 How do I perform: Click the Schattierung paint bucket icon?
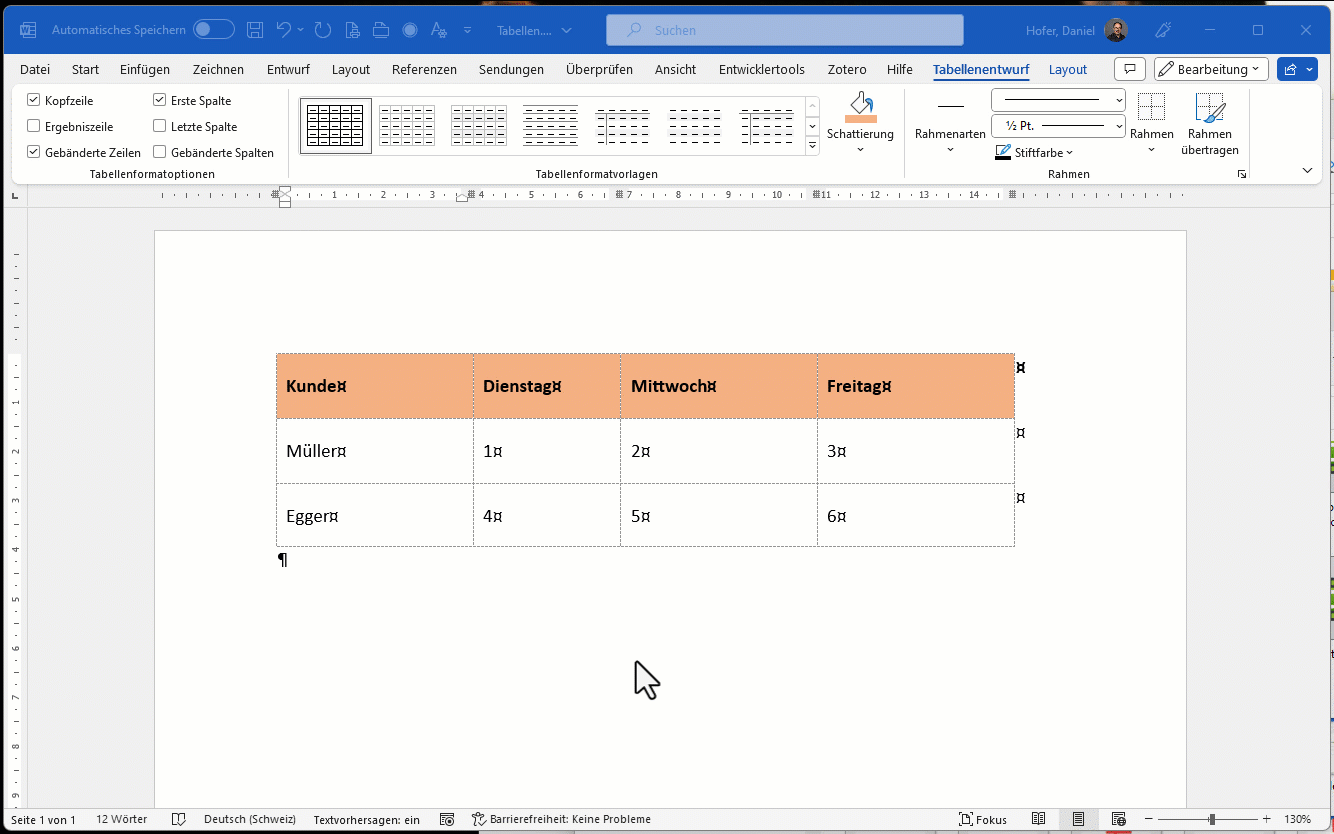click(860, 107)
